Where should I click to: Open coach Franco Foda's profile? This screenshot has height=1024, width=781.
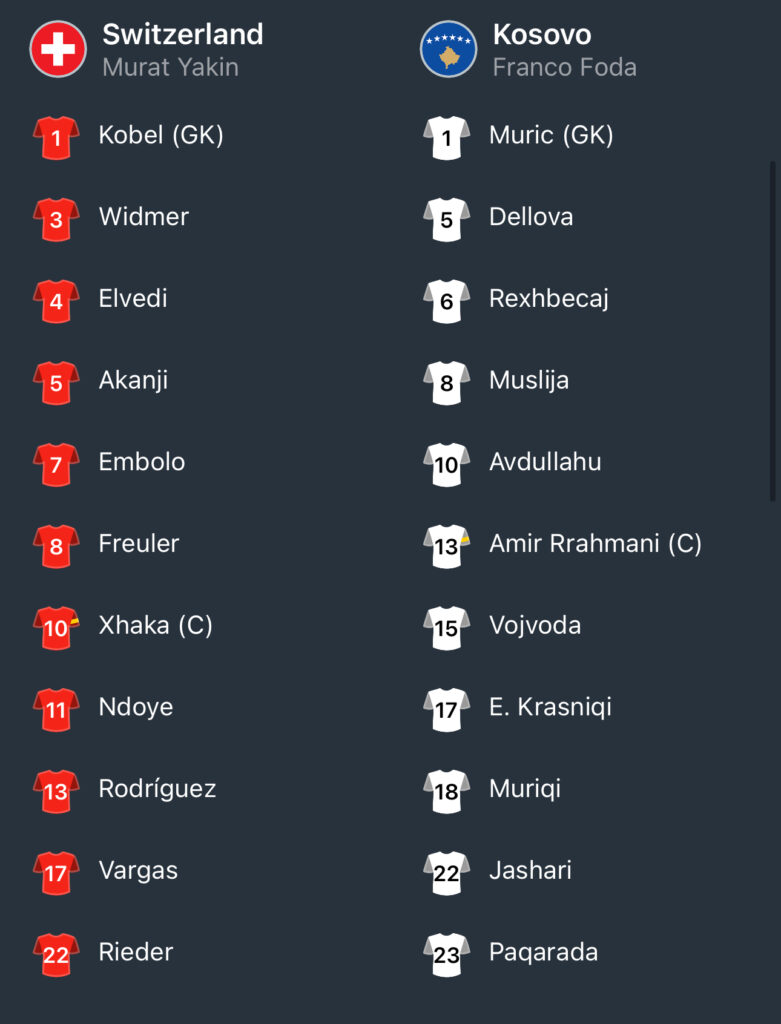tap(565, 67)
